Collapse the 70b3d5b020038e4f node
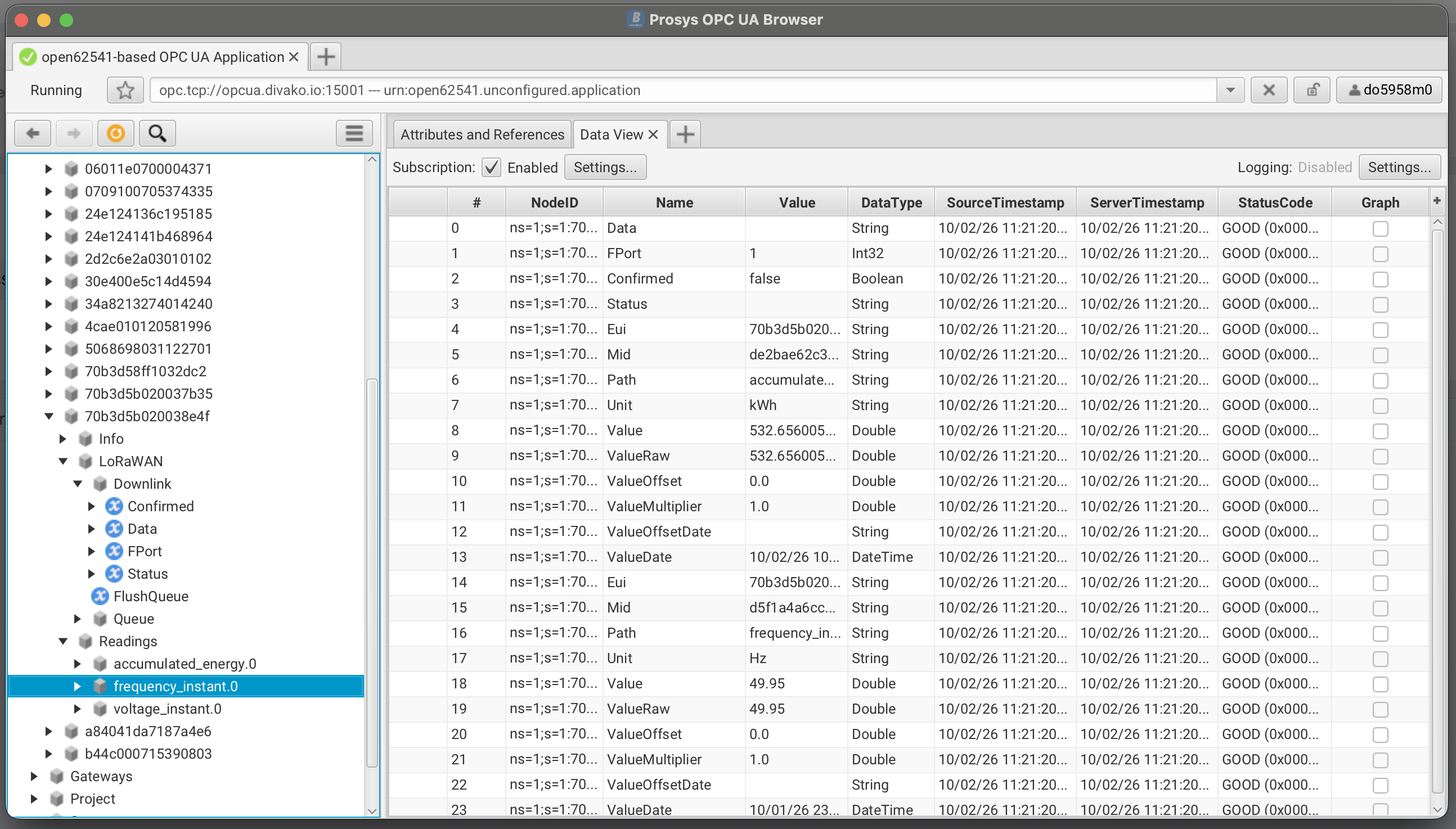 [49, 416]
